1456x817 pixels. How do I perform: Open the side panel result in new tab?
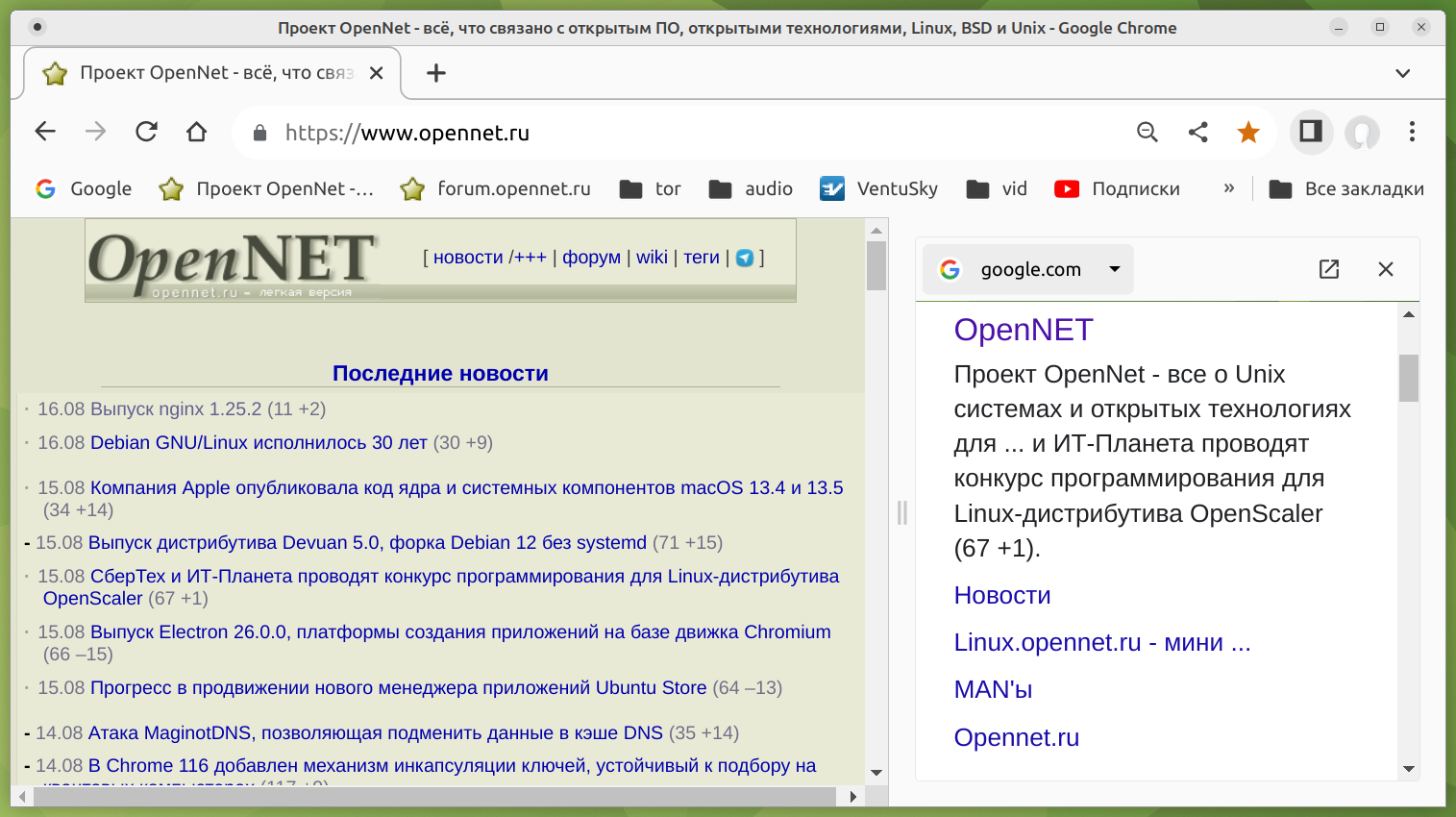[1329, 269]
